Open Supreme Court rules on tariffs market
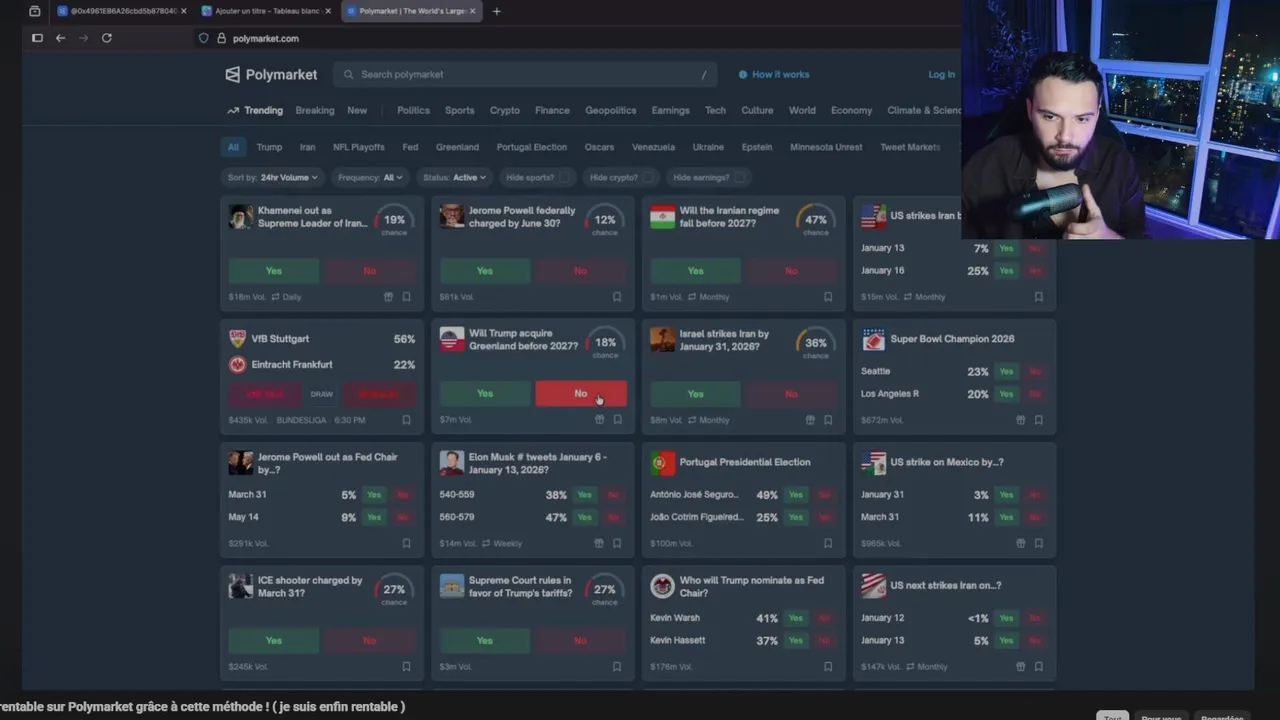1280x720 pixels. point(520,586)
